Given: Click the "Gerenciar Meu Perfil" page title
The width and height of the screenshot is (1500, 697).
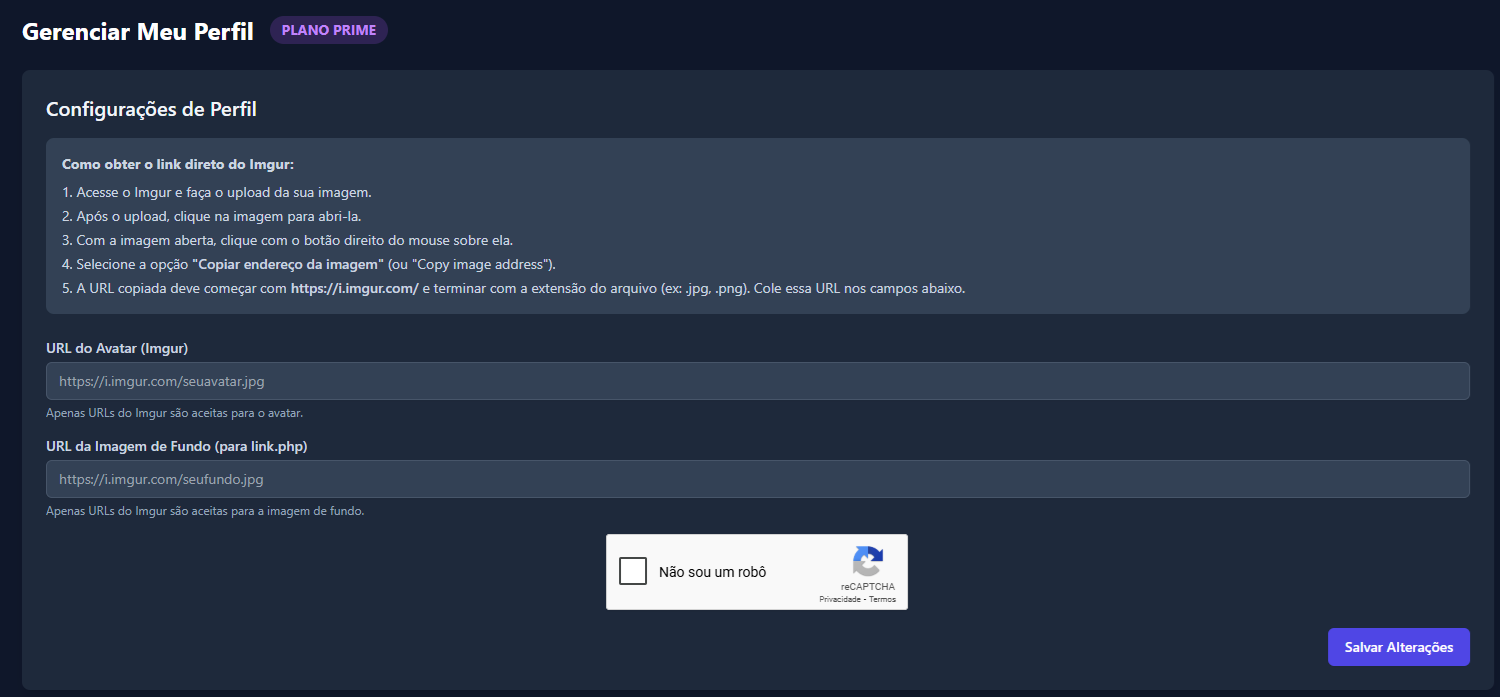Looking at the screenshot, I should click(138, 31).
